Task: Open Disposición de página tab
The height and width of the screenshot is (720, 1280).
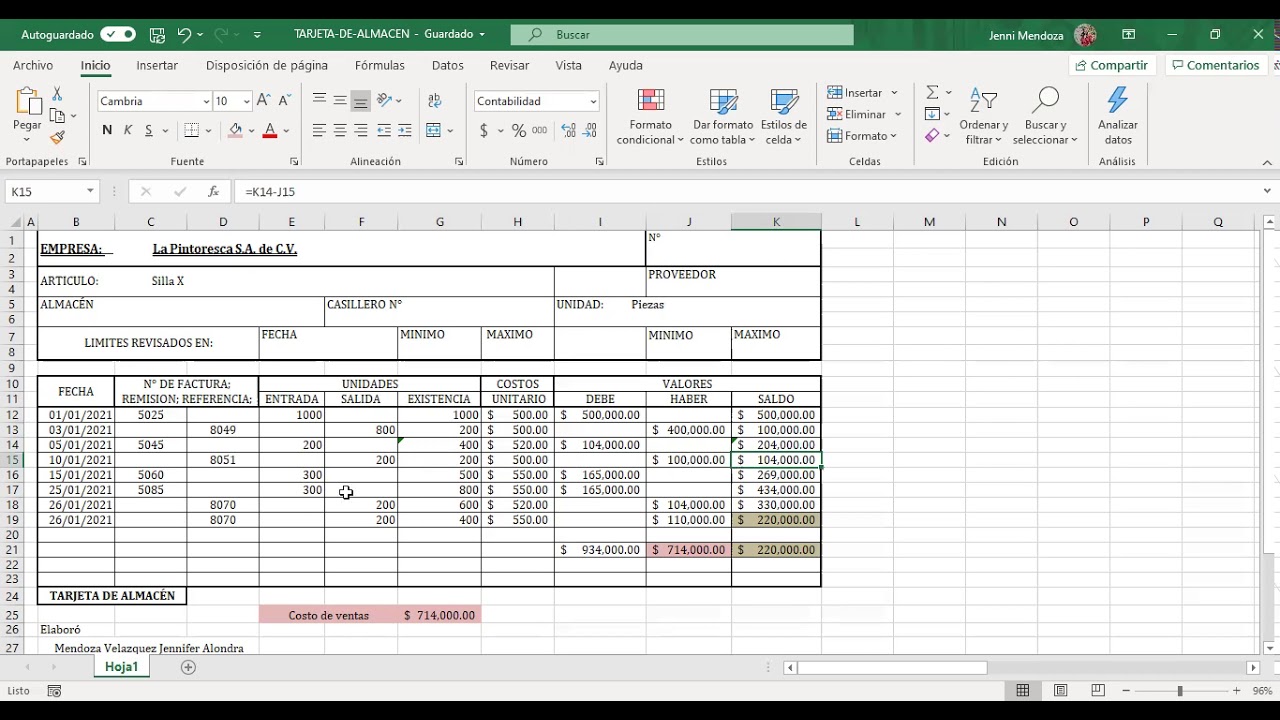Action: click(267, 65)
